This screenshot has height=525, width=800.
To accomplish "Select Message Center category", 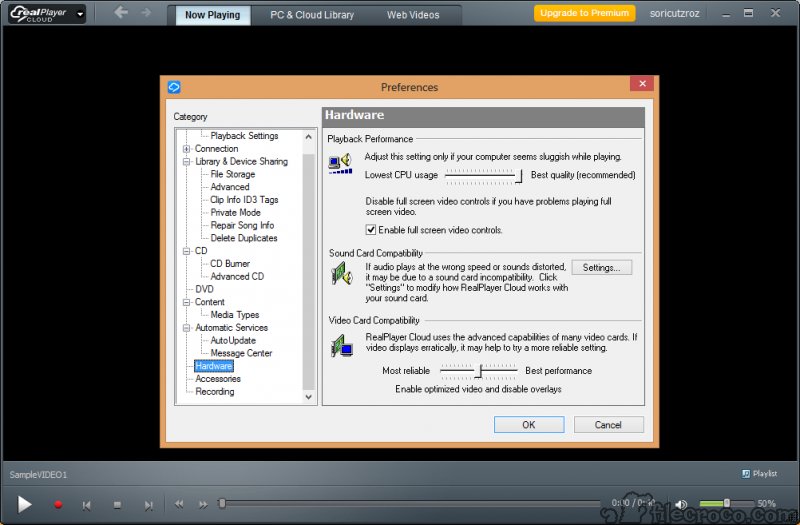I will pos(241,353).
